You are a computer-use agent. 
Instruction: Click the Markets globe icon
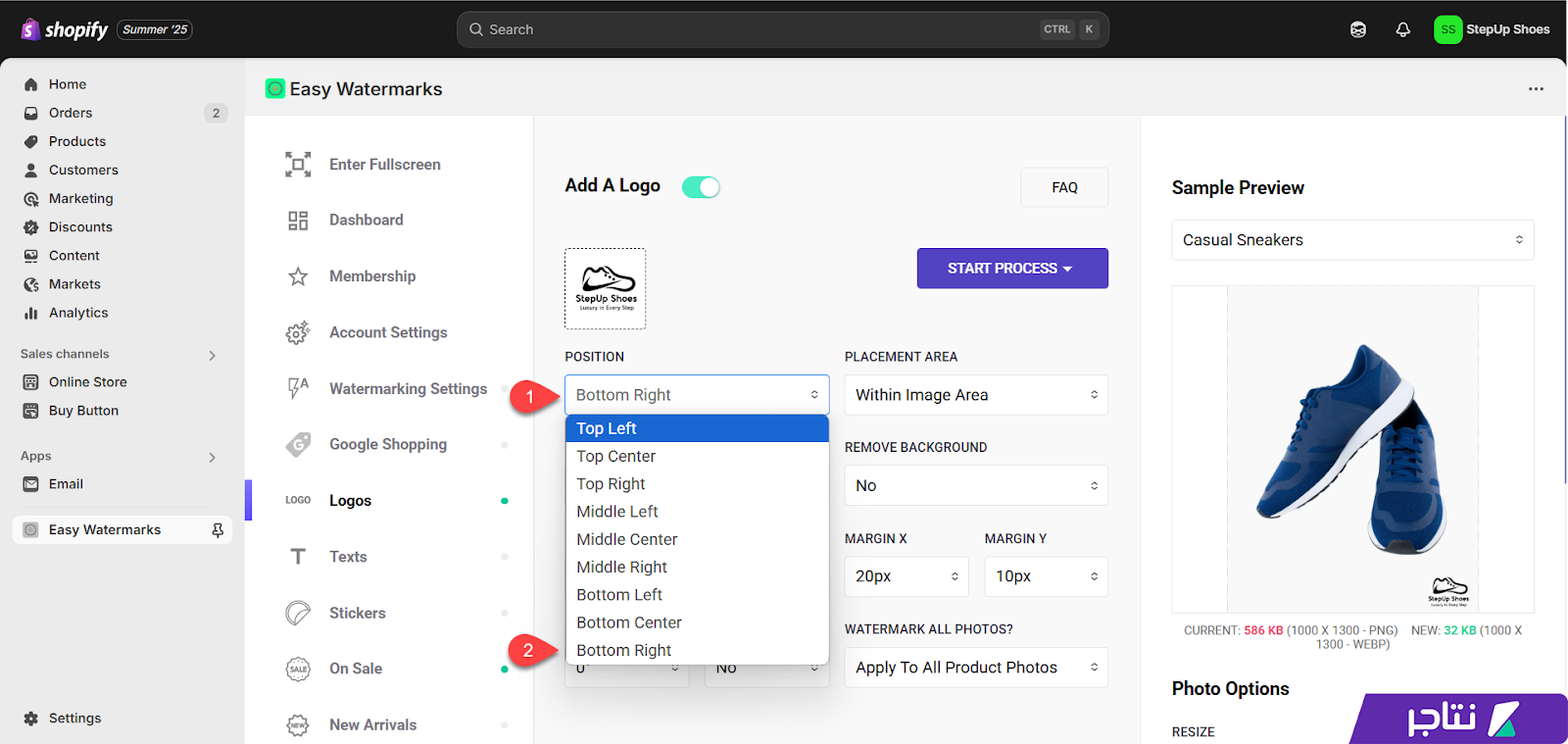pyautogui.click(x=31, y=284)
